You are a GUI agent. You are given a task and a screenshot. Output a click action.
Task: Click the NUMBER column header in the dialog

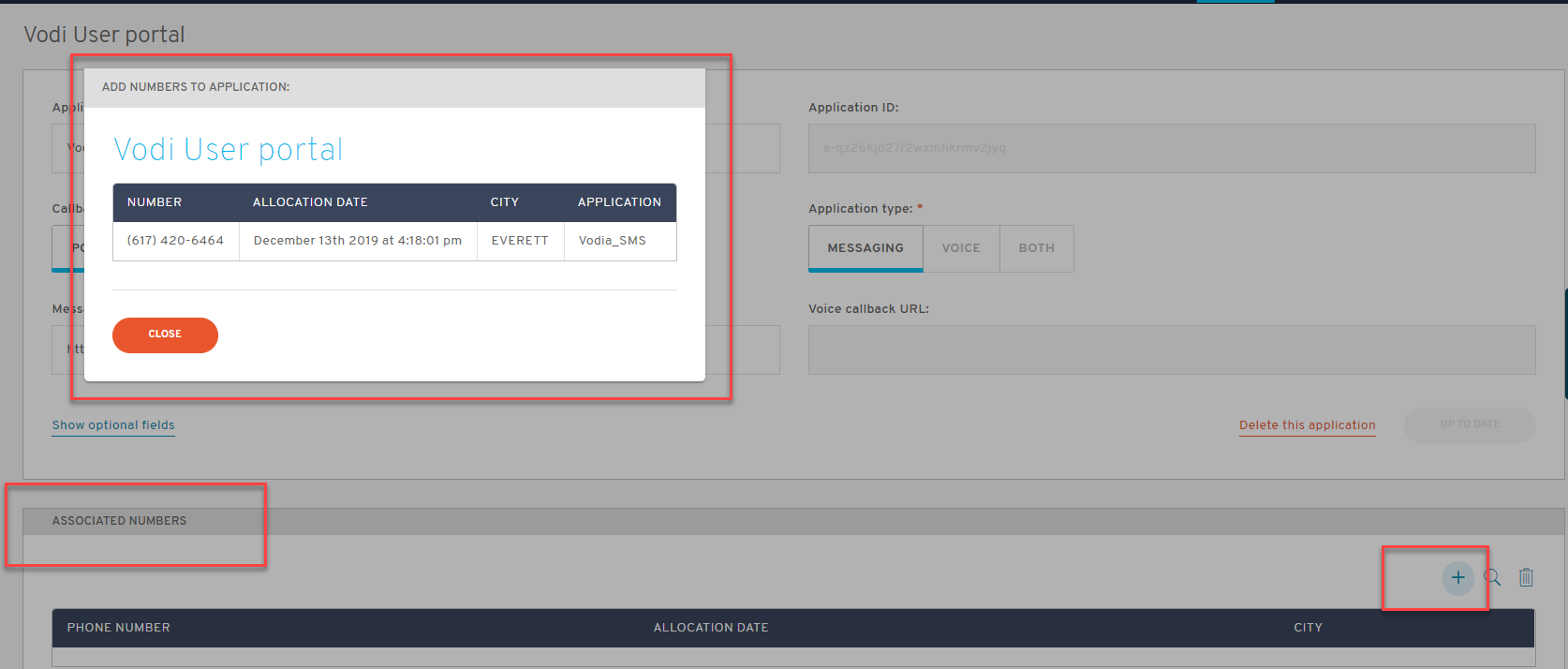(155, 202)
